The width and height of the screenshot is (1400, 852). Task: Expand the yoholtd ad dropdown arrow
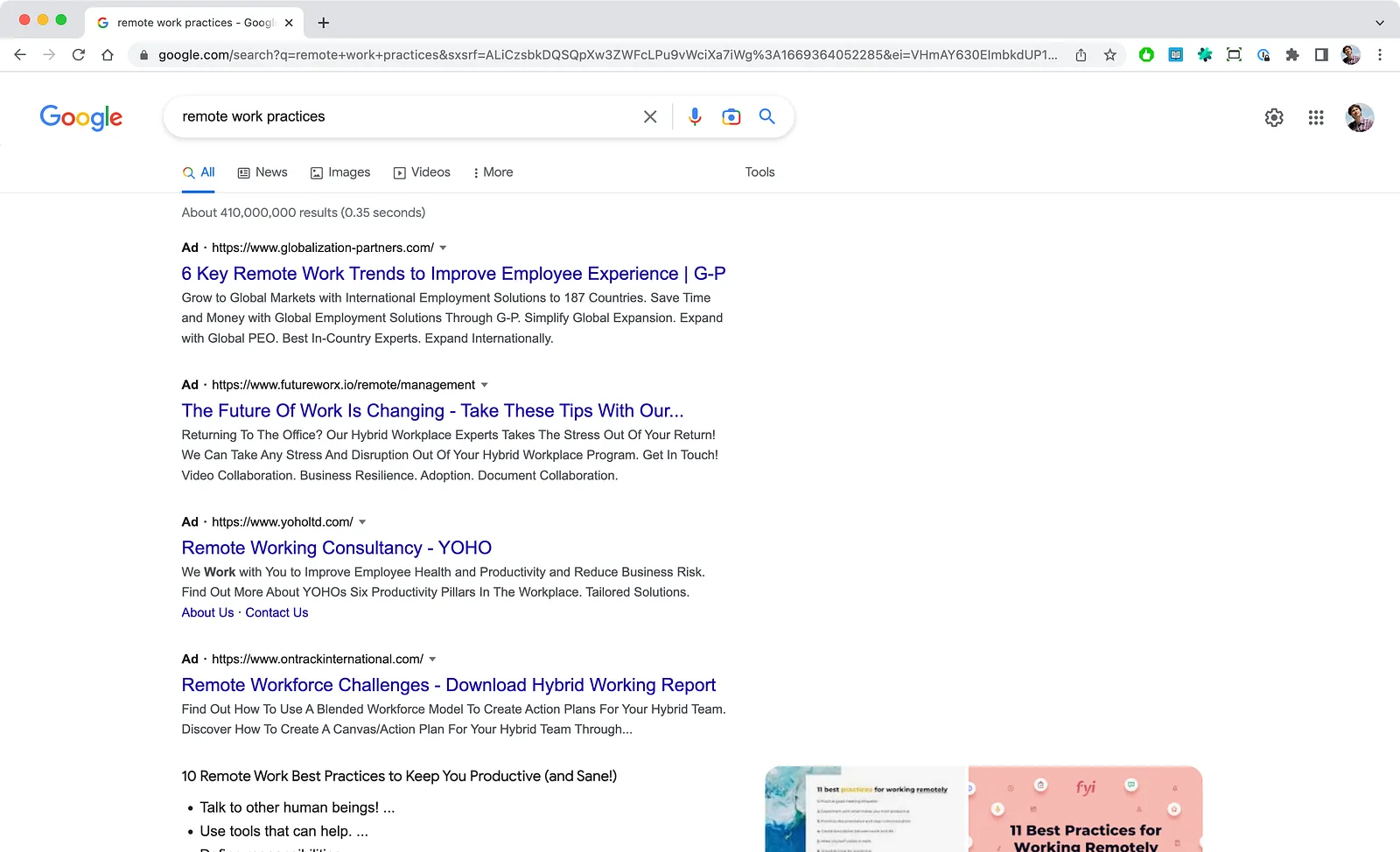coord(362,522)
